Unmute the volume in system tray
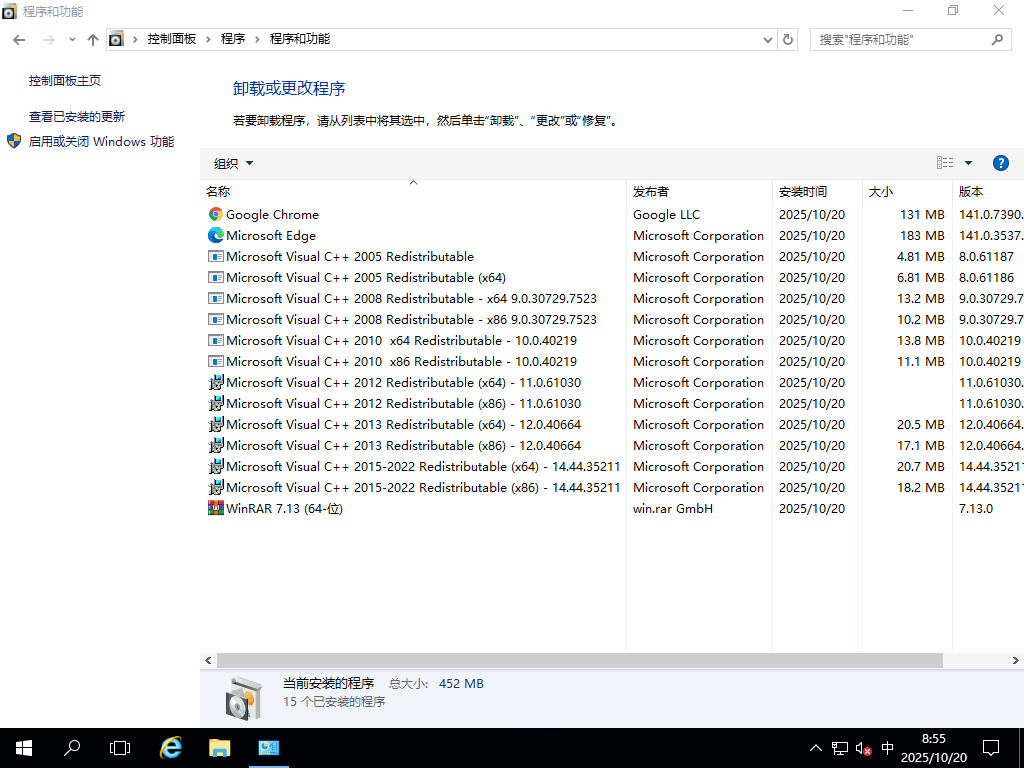Image resolution: width=1024 pixels, height=768 pixels. (861, 747)
